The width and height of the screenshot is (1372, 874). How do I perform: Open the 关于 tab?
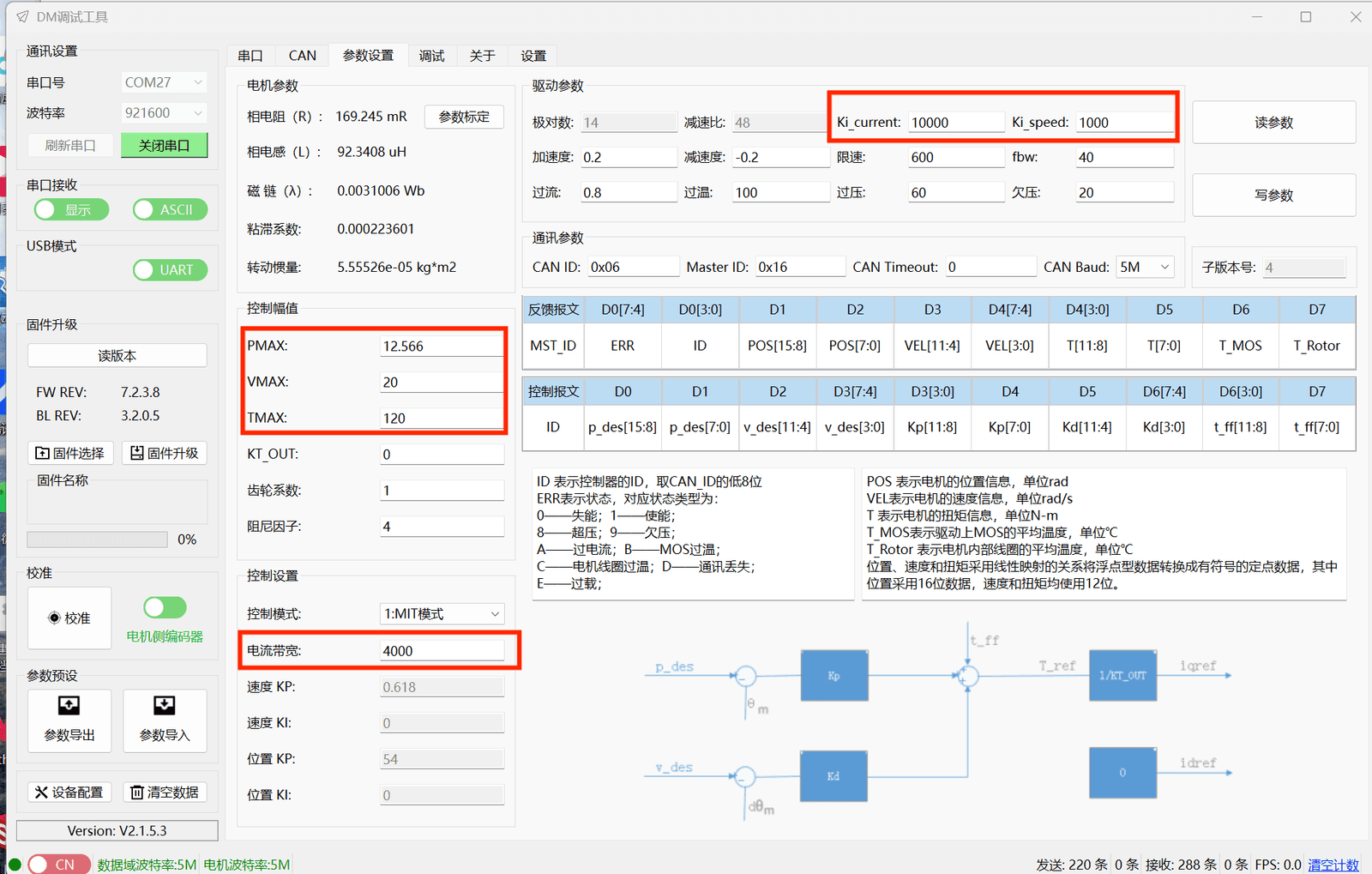pos(482,56)
